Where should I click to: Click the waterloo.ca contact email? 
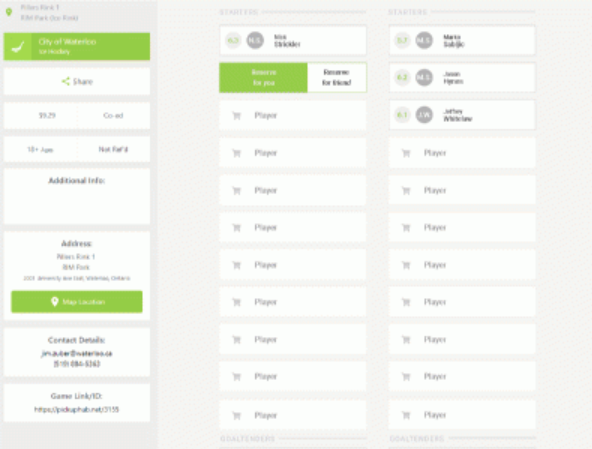coord(77,353)
